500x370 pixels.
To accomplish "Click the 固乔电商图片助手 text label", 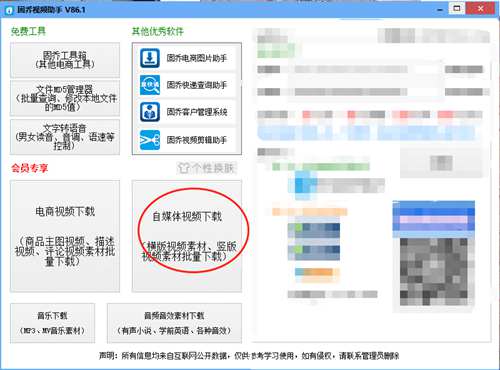I will [x=197, y=58].
